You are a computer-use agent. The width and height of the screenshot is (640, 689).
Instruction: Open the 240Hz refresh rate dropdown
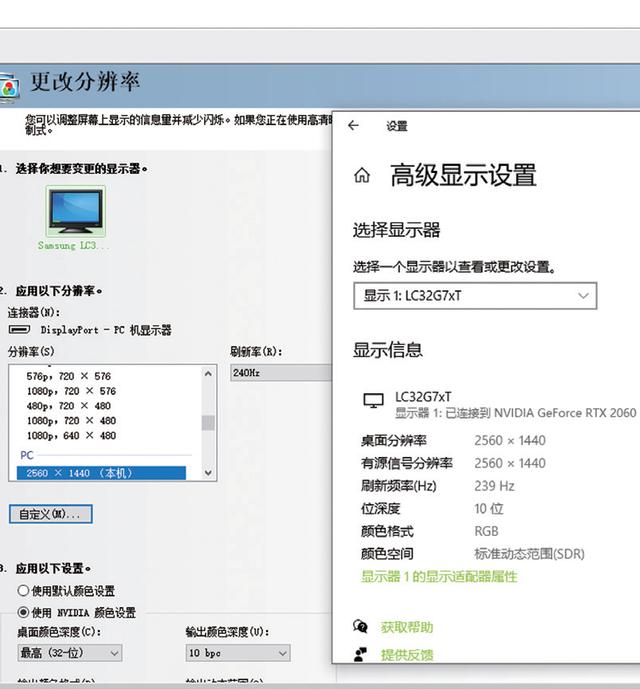[281, 373]
